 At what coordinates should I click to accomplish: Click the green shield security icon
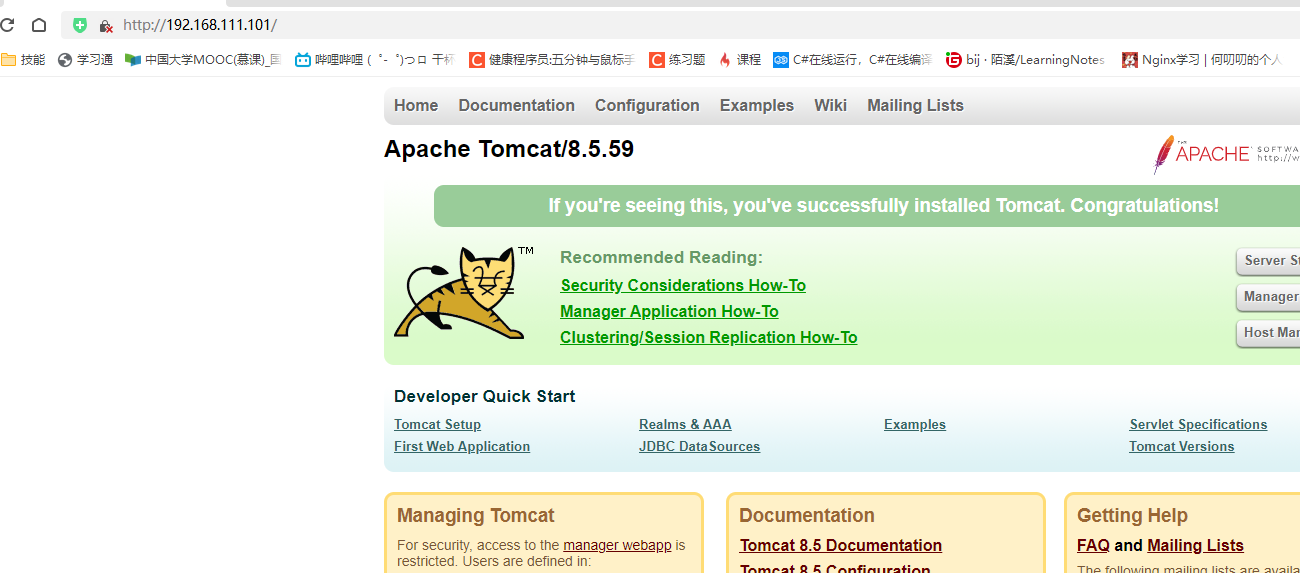80,25
